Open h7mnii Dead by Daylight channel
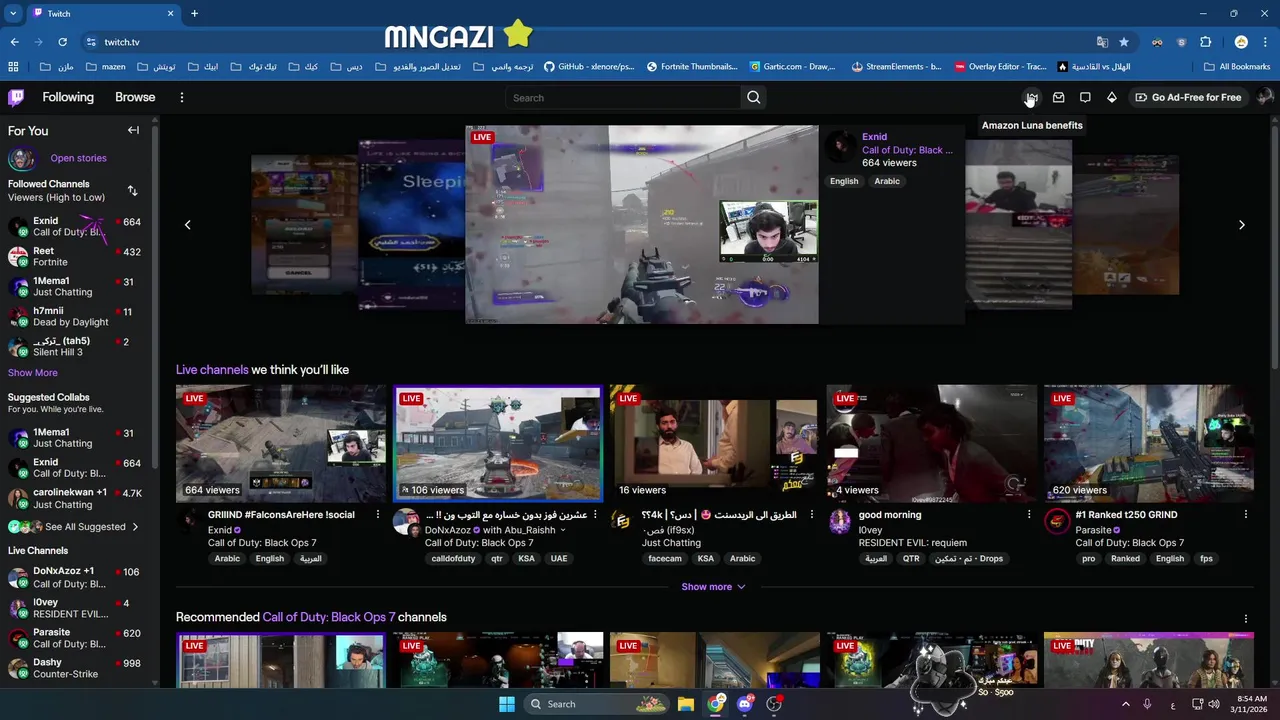This screenshot has height=720, width=1280. click(76, 316)
